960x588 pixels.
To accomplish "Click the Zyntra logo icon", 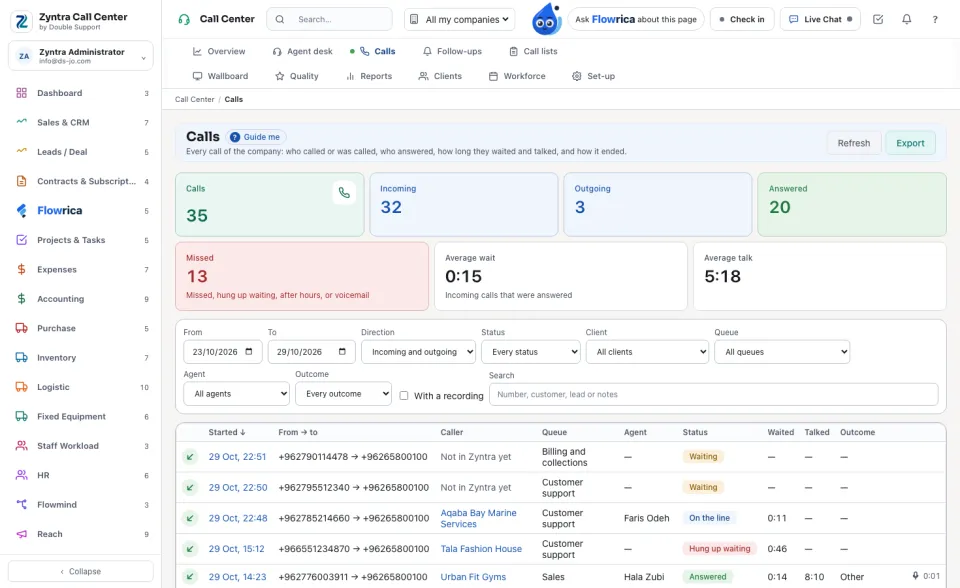I will tap(21, 21).
